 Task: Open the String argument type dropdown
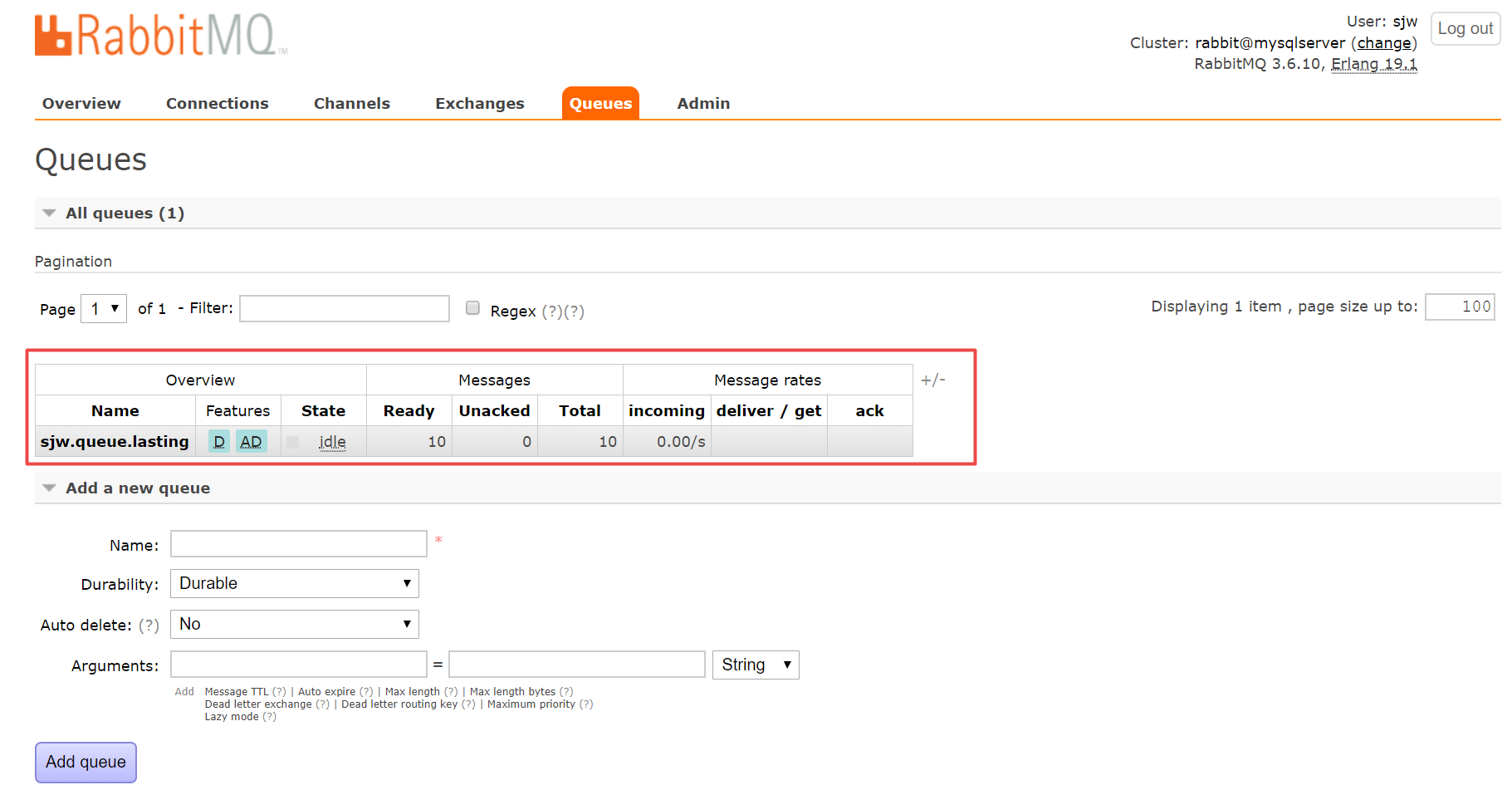755,665
